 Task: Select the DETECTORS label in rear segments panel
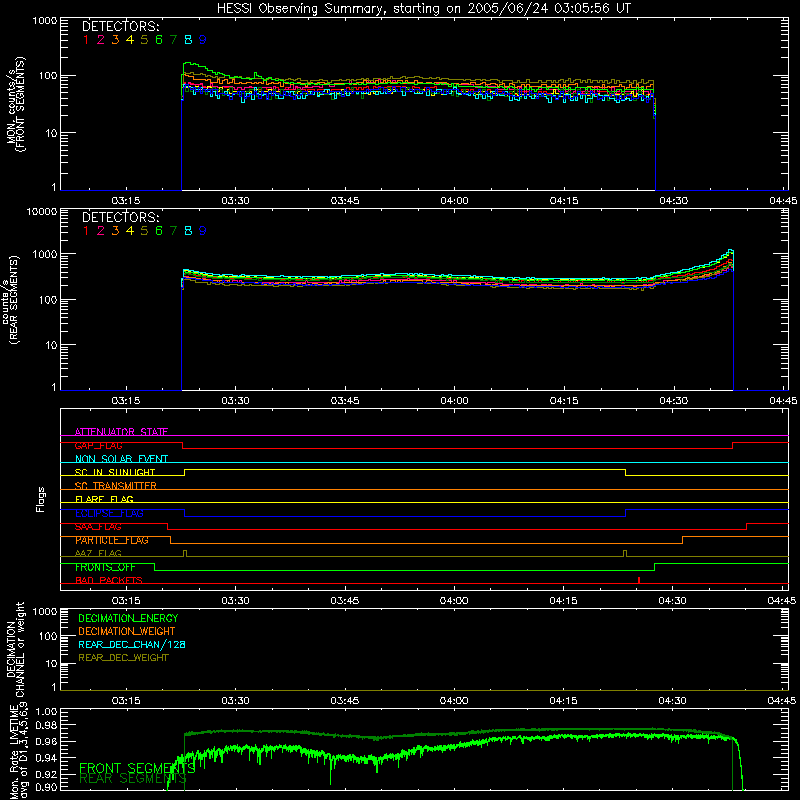coord(120,217)
